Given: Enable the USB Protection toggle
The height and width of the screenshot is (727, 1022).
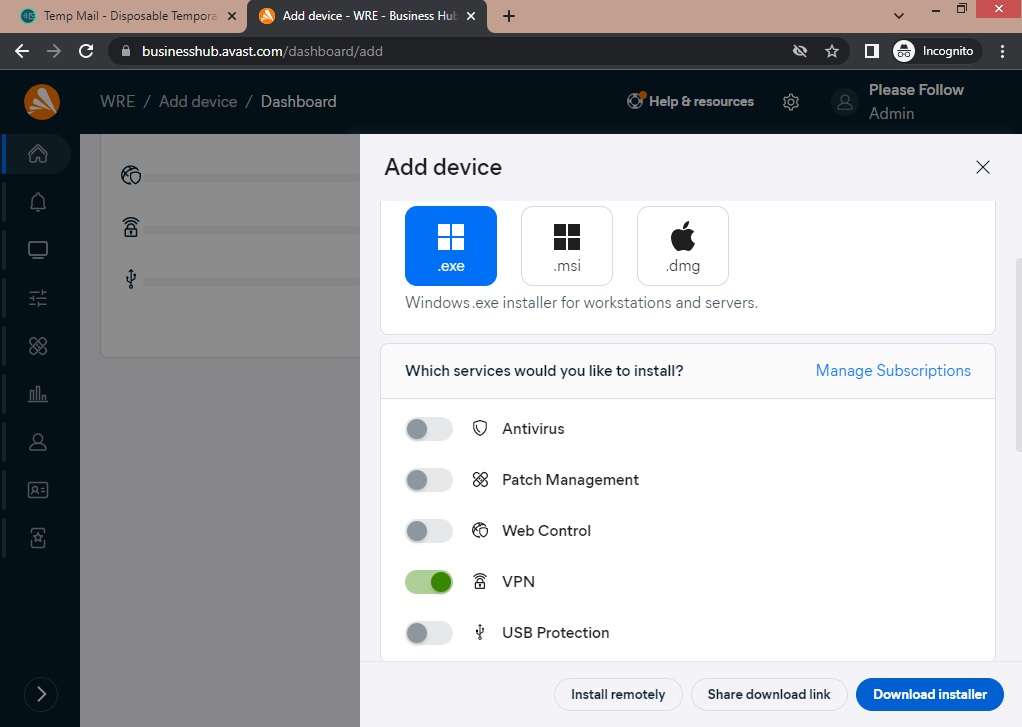Looking at the screenshot, I should [x=429, y=632].
